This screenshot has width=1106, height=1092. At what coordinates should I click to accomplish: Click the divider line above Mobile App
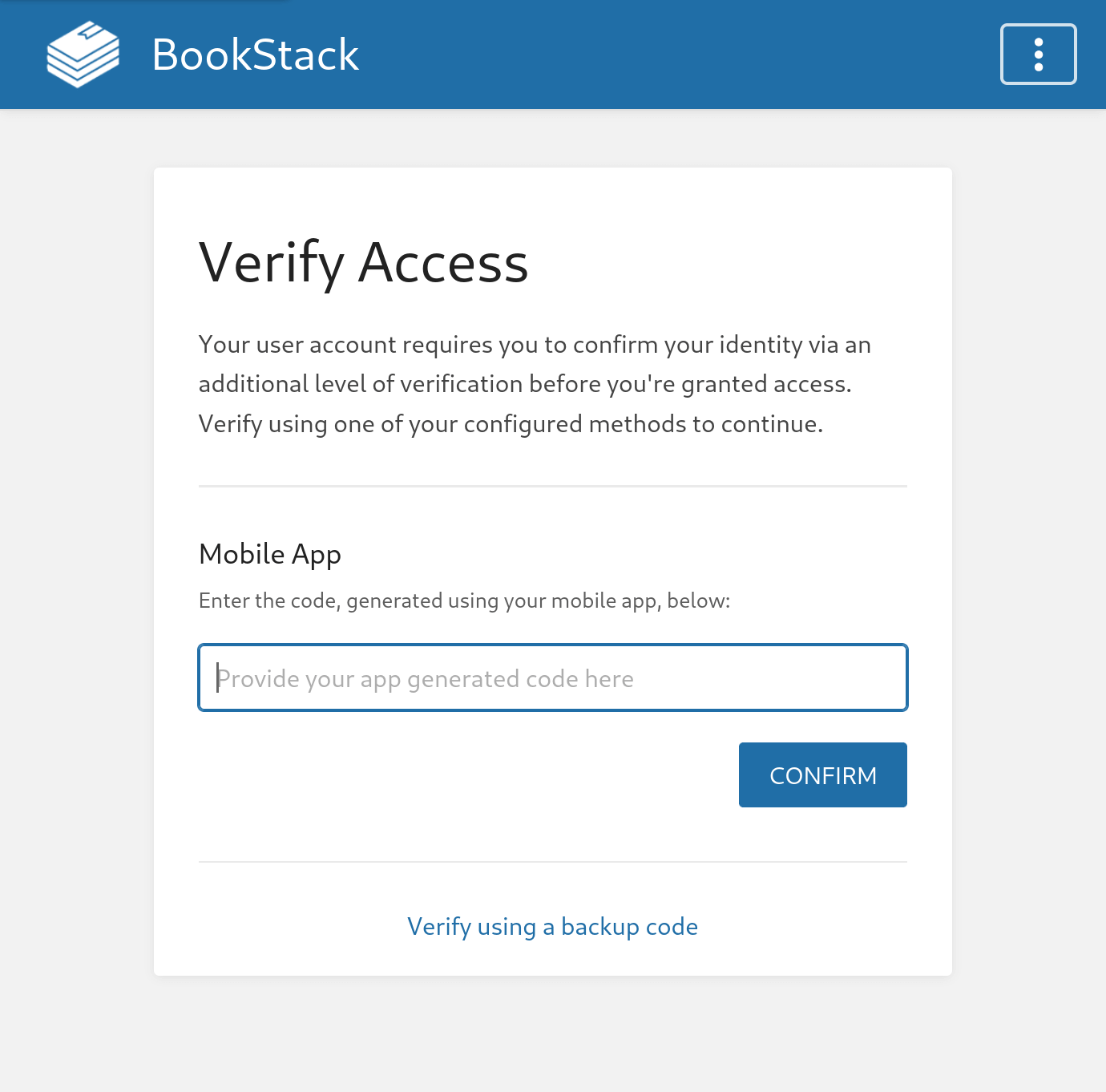click(553, 486)
